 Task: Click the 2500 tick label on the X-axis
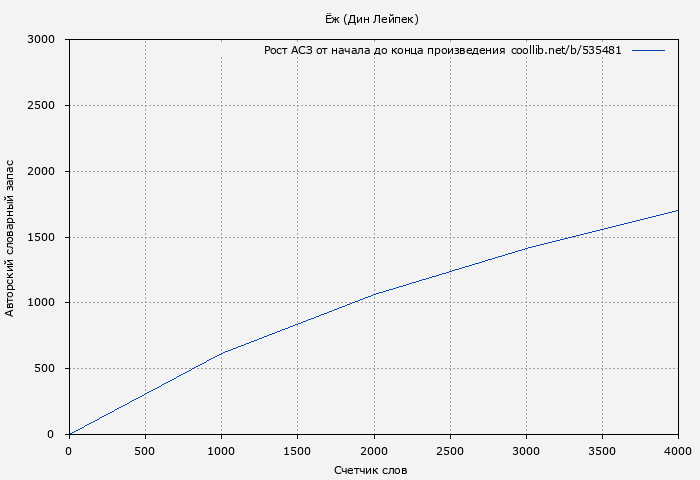coord(449,451)
